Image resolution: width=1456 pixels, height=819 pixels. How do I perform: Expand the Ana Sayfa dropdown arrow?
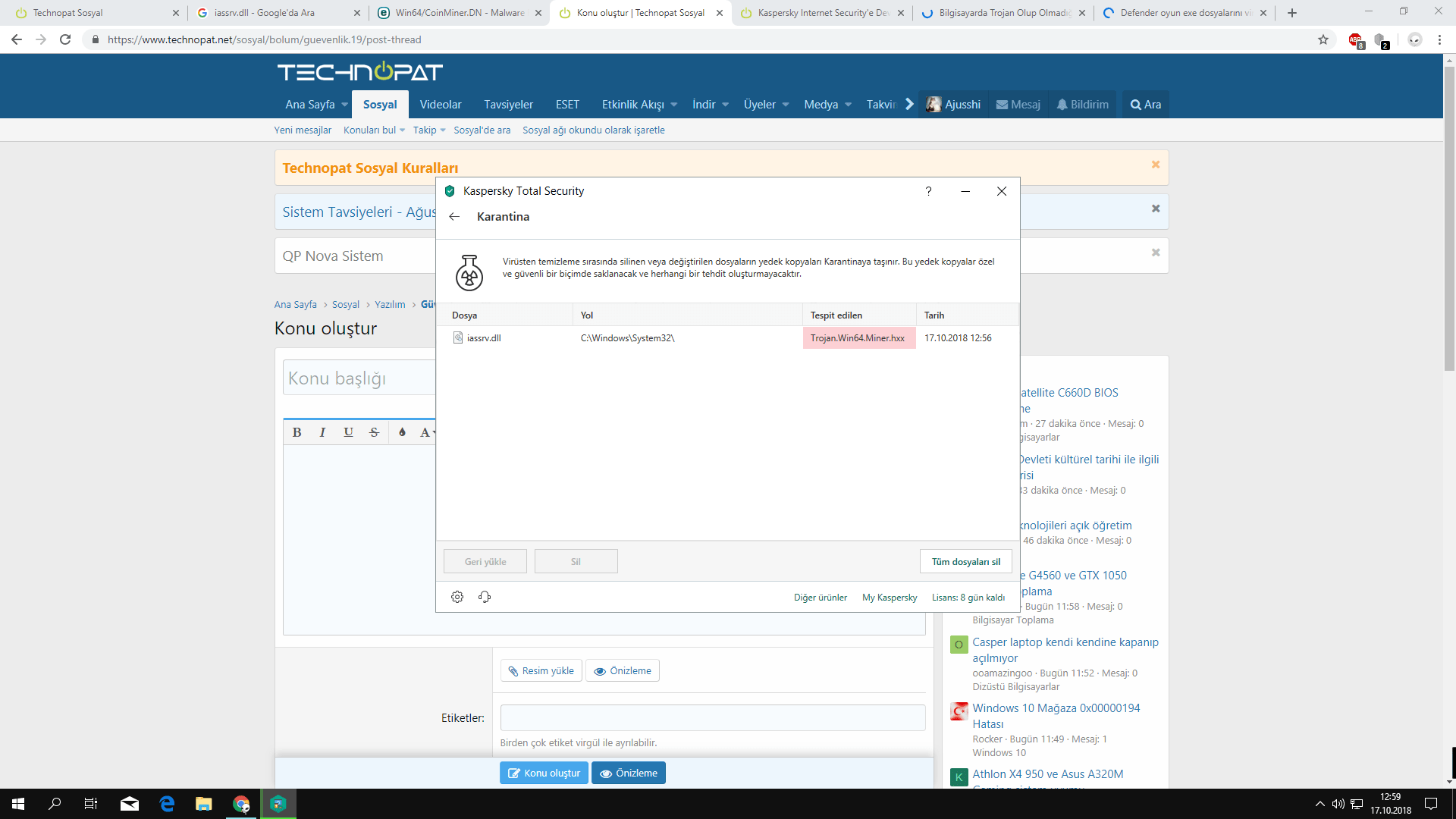tap(345, 105)
